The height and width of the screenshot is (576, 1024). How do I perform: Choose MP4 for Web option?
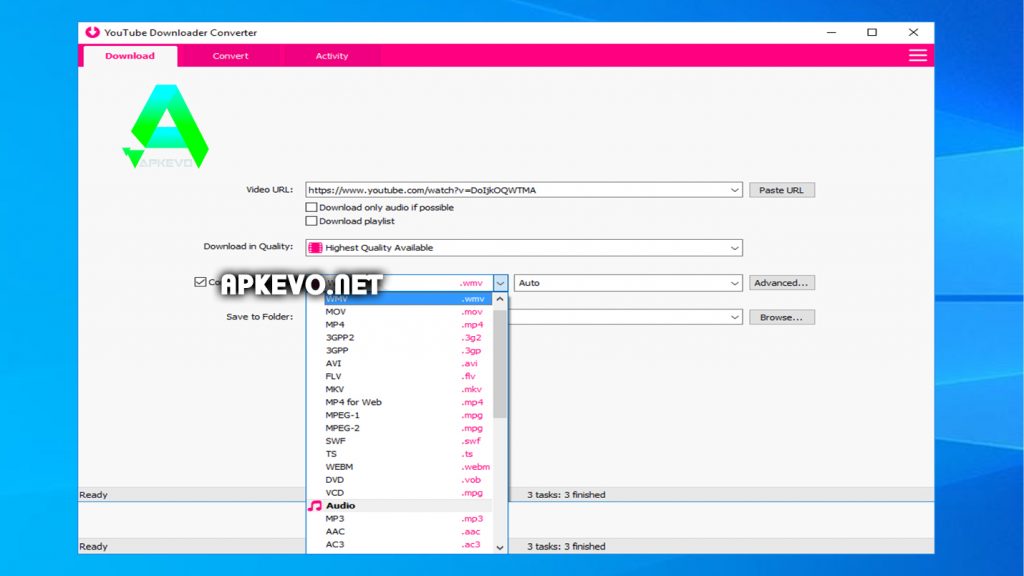click(400, 402)
